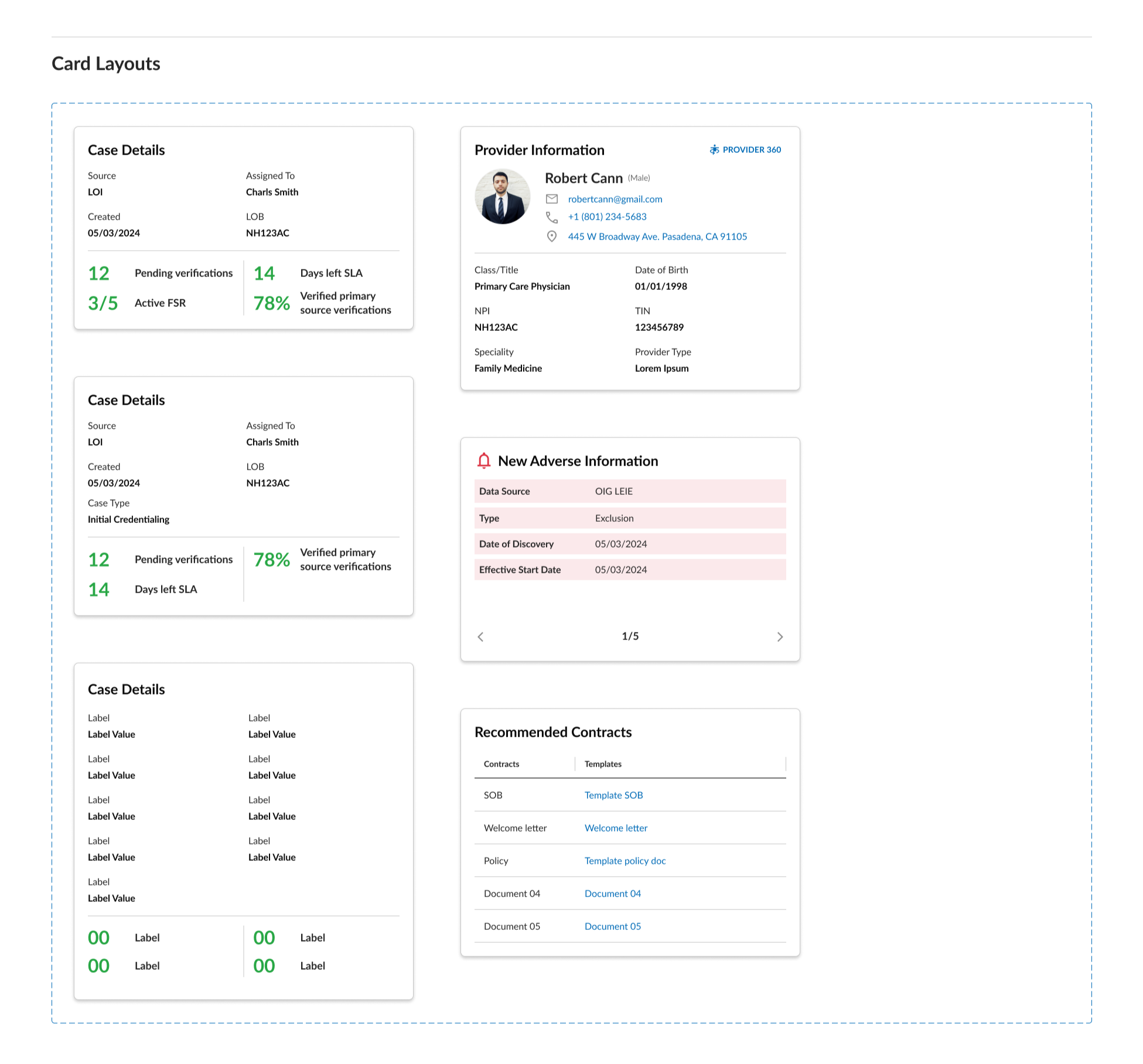The image size is (1143, 1064).
Task: Click the Templates column header
Action: (603, 764)
